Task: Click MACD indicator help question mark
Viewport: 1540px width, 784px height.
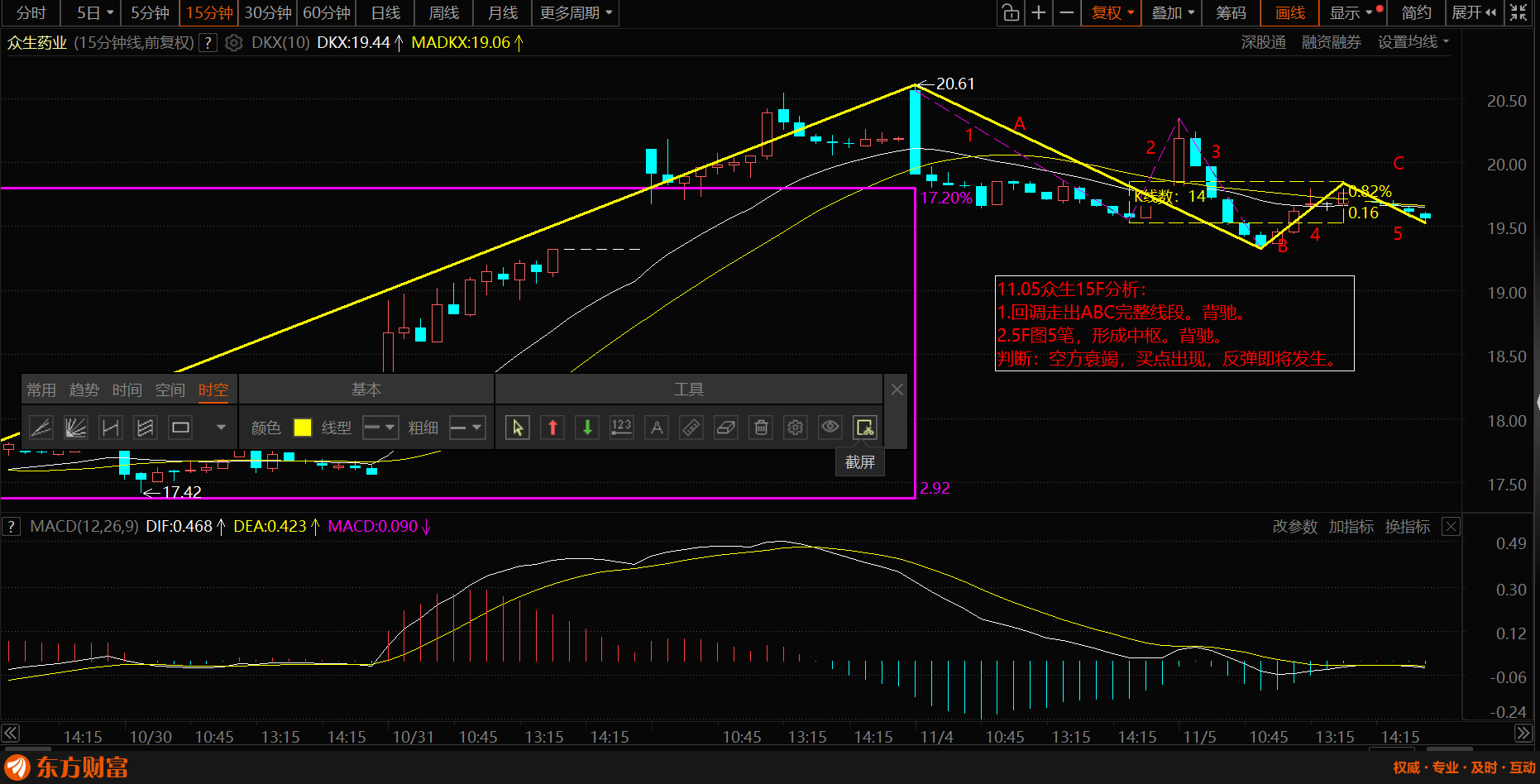Action: click(11, 527)
